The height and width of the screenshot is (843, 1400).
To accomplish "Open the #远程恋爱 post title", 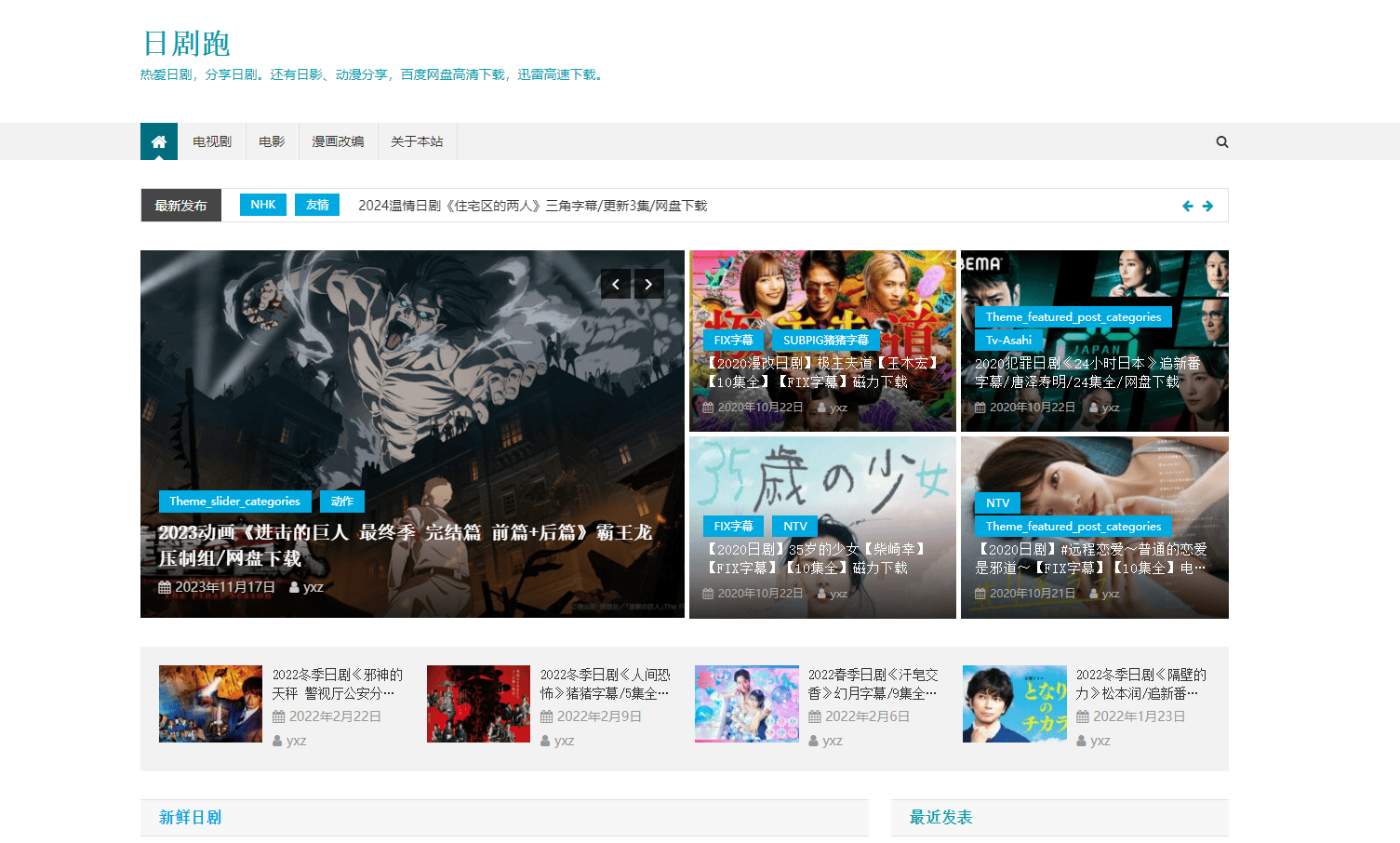I will tap(1091, 558).
